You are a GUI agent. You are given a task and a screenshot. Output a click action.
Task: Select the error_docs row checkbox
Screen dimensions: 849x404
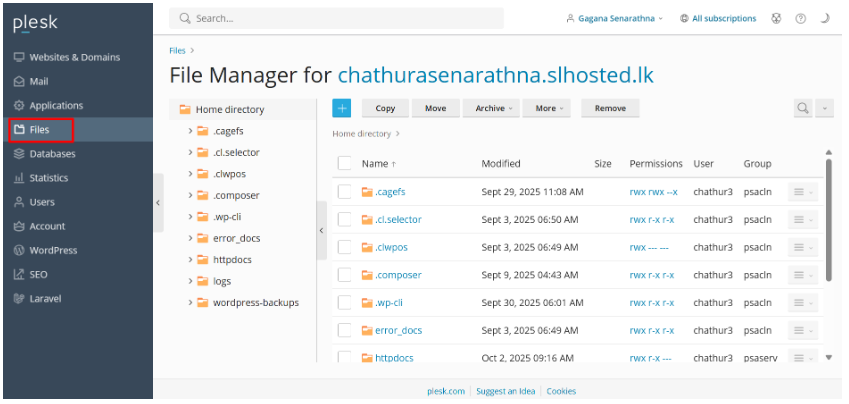[345, 330]
